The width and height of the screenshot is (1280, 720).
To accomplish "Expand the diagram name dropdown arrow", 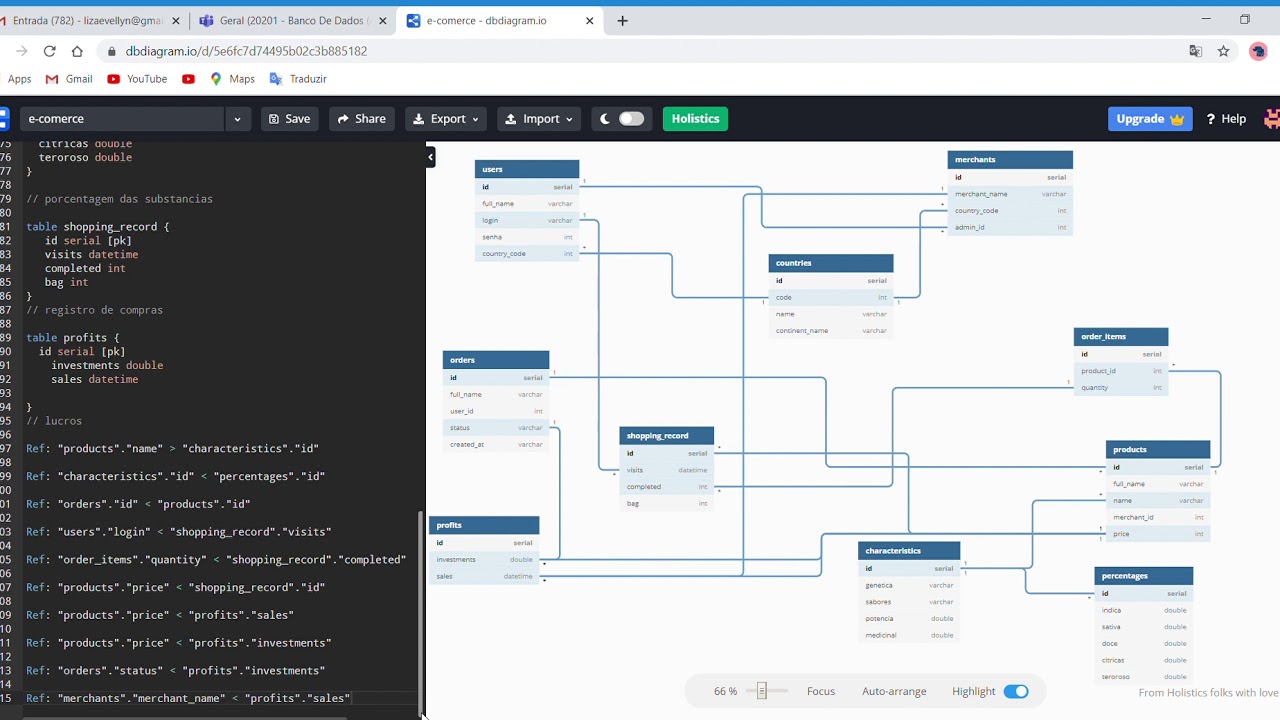I will [237, 119].
